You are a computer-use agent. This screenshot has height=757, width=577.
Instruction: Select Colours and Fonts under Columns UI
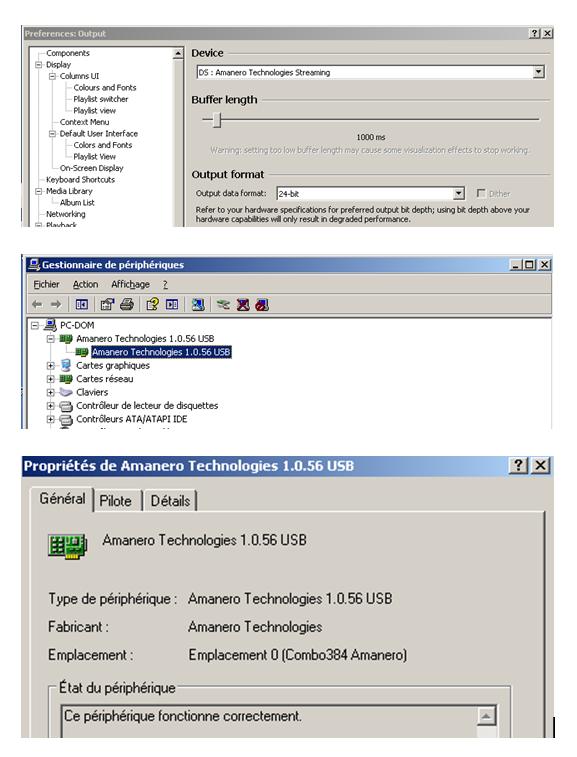pos(105,87)
